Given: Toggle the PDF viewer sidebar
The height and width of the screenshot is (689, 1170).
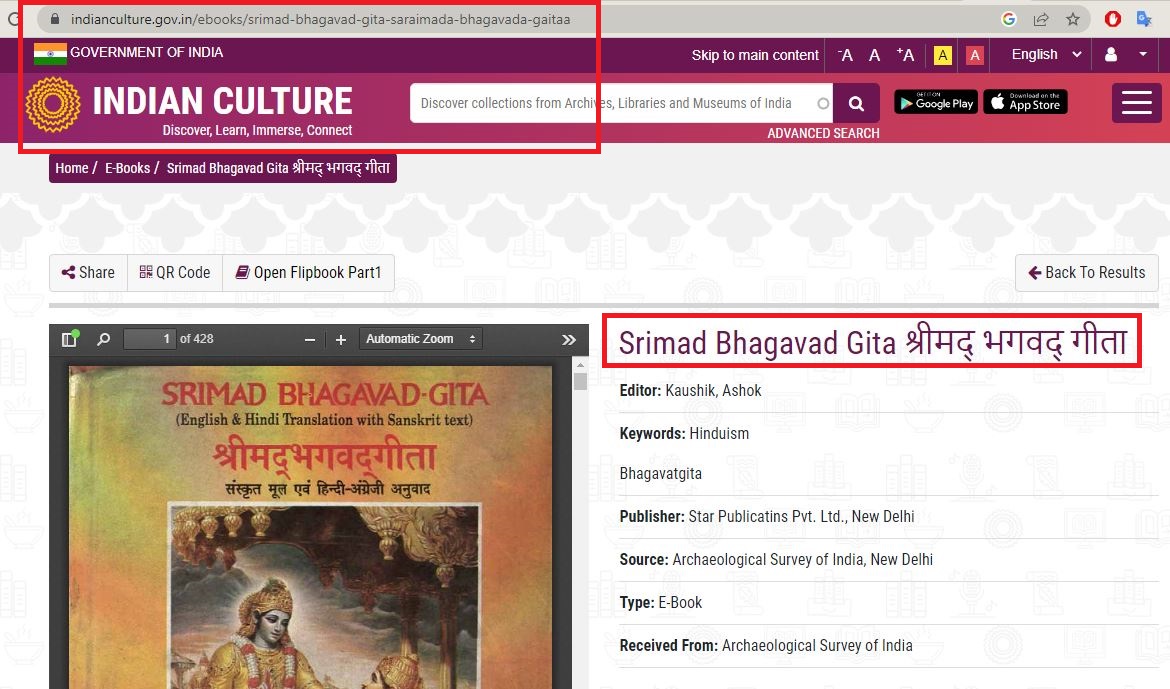Looking at the screenshot, I should point(69,339).
